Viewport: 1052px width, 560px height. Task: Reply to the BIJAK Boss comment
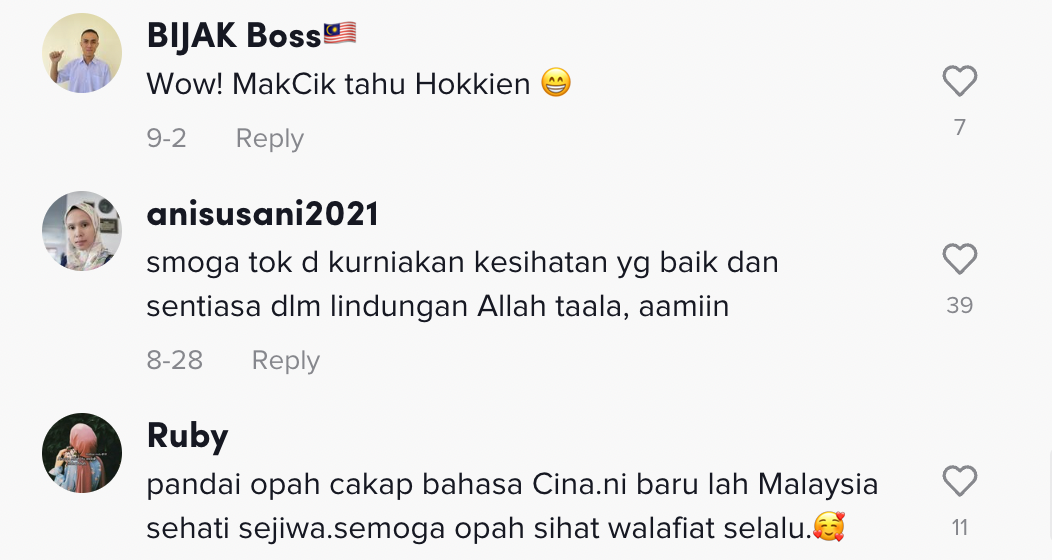coord(270,138)
